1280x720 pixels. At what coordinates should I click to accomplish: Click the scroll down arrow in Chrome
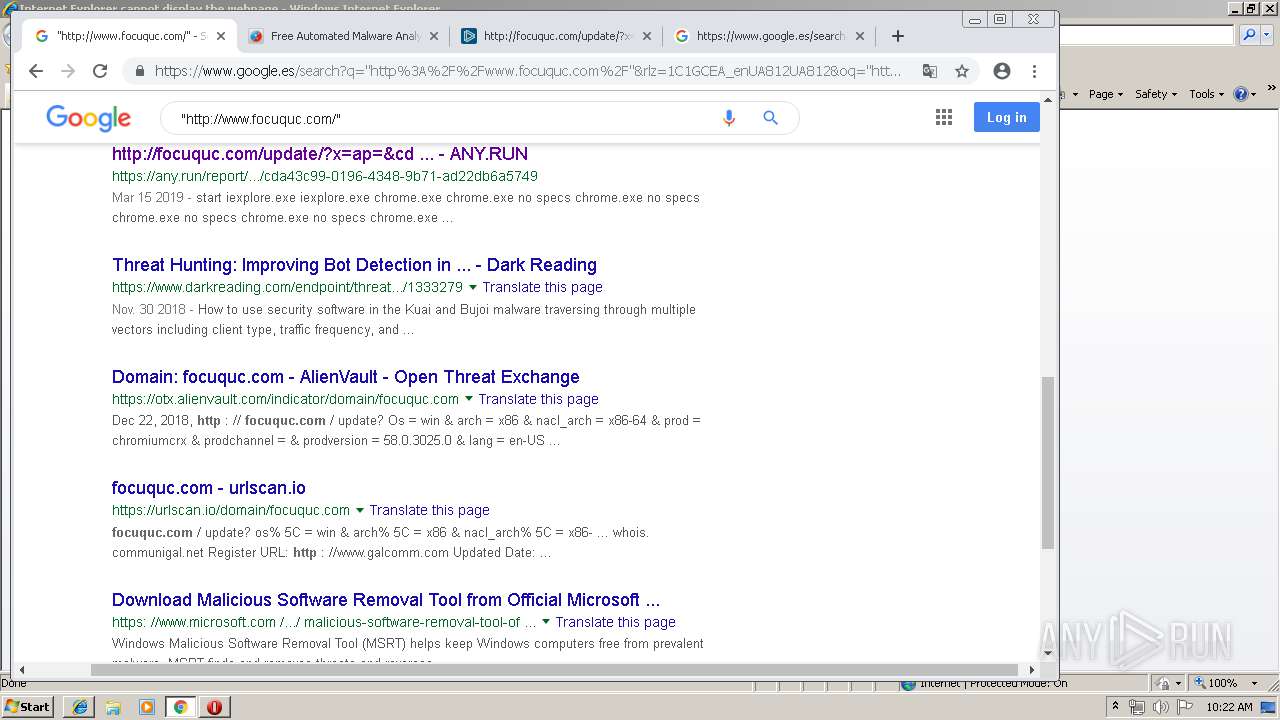1048,654
